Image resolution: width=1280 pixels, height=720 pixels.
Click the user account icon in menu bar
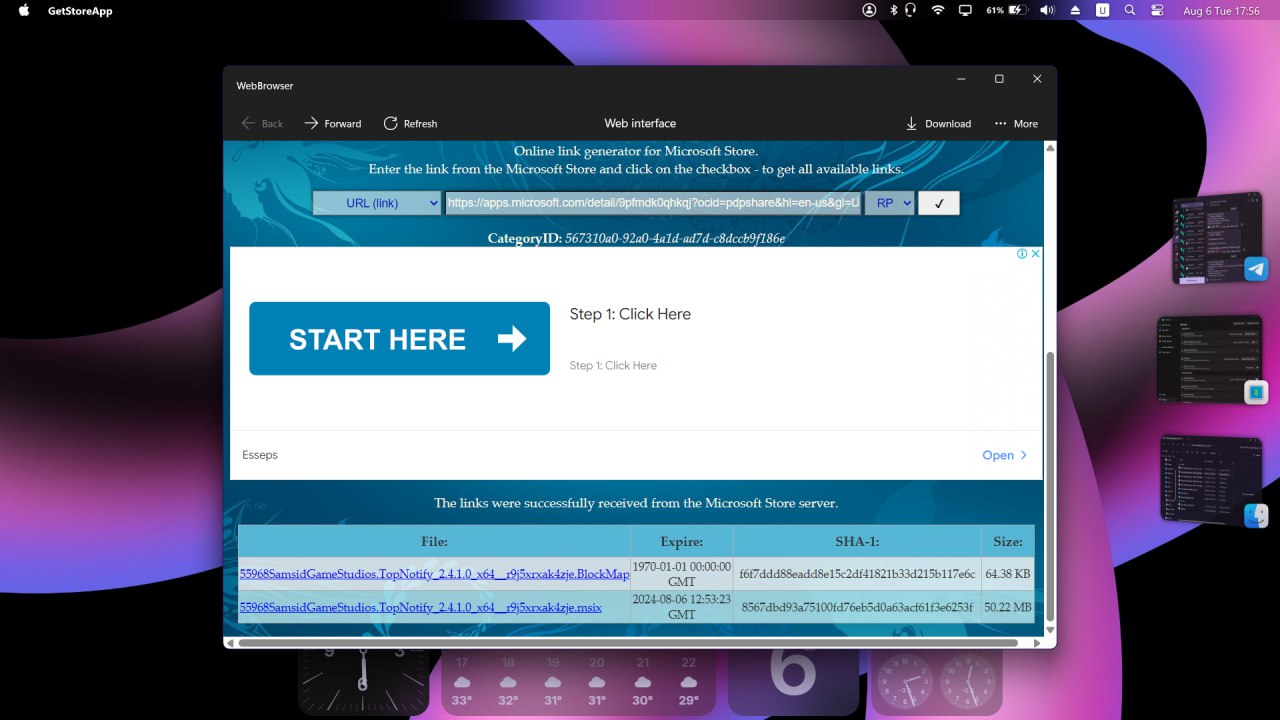pos(869,10)
